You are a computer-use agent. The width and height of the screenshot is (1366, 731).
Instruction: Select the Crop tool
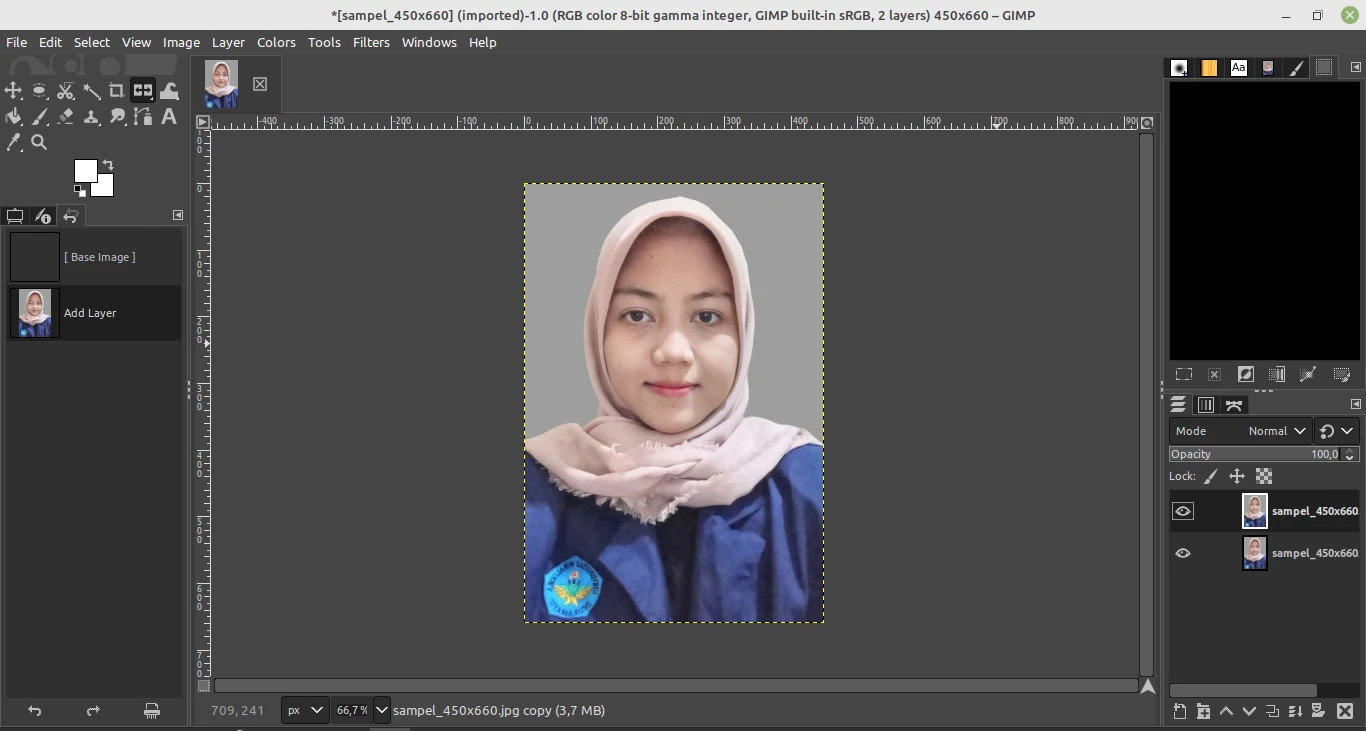point(117,91)
